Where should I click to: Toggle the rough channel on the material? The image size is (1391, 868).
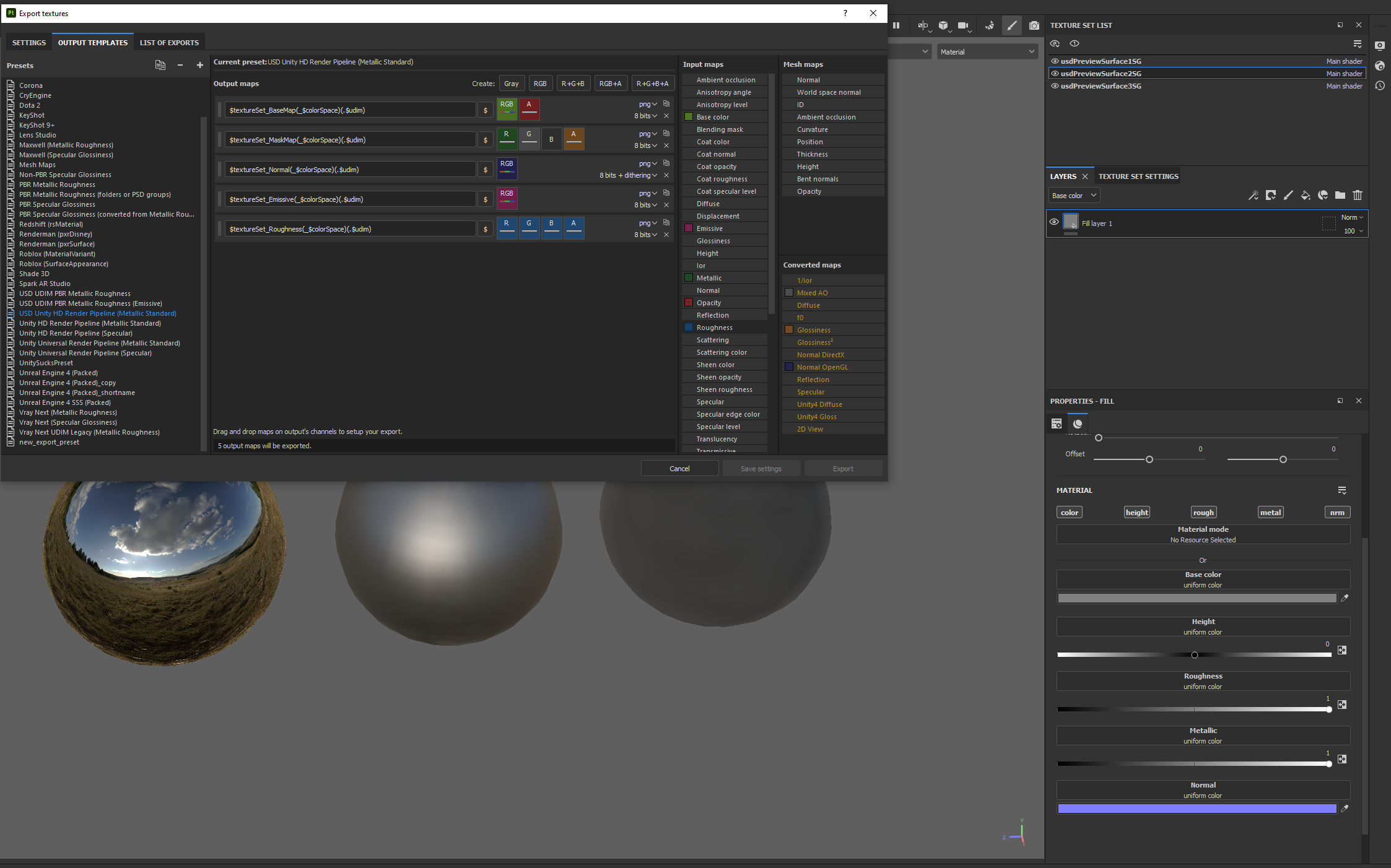pos(1203,512)
